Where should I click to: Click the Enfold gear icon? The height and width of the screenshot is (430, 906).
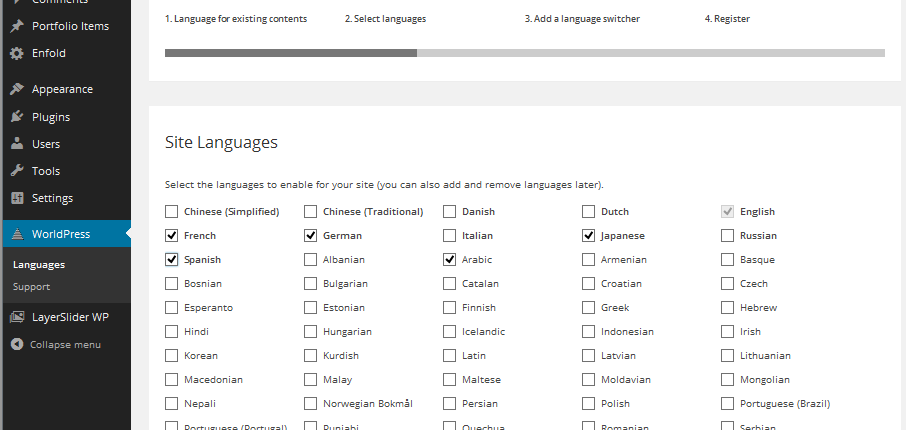(17, 53)
